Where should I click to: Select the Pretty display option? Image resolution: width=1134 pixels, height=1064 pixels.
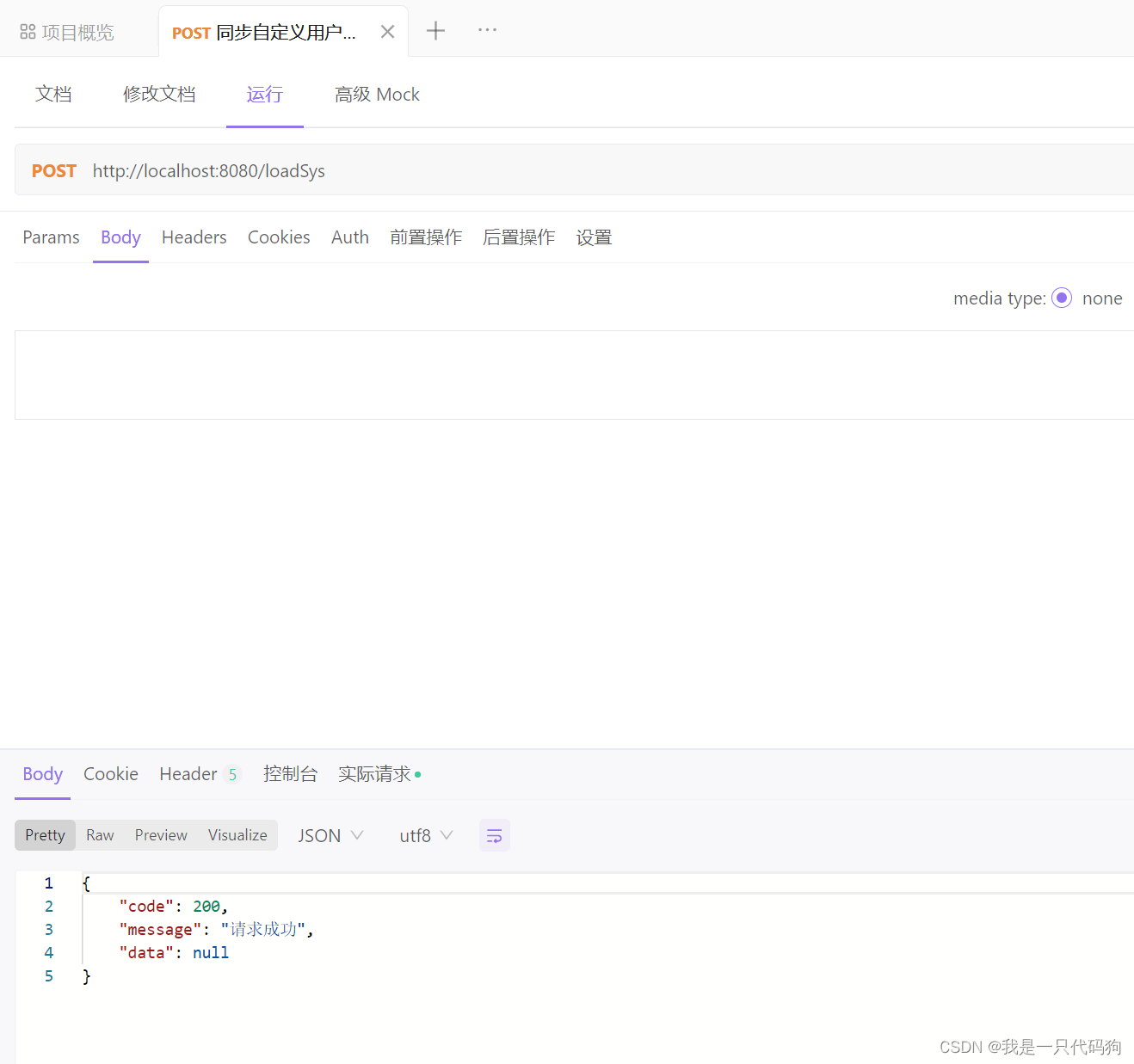[45, 834]
